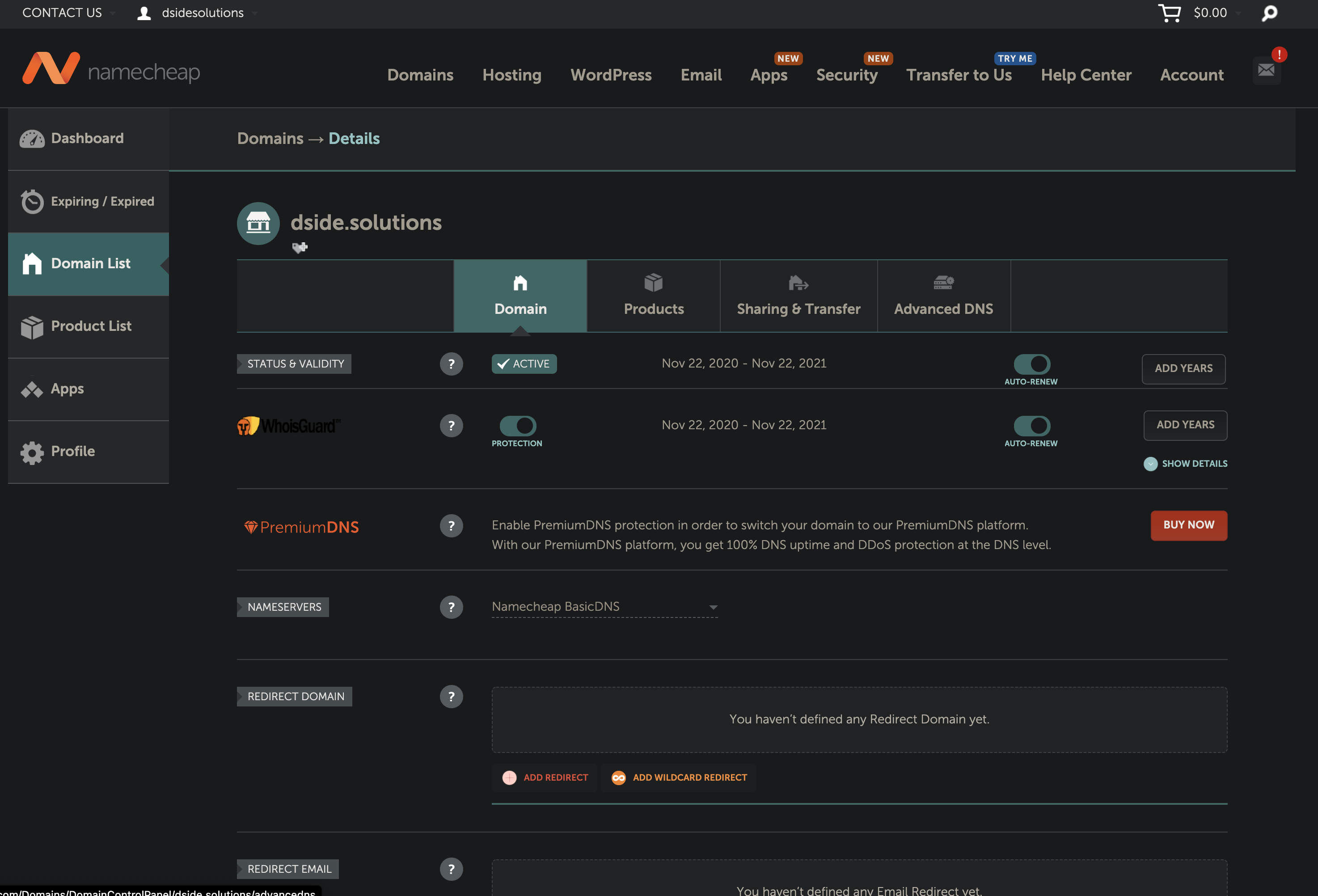This screenshot has width=1318, height=896.
Task: Click the Redirect Email label
Action: pyautogui.click(x=288, y=869)
